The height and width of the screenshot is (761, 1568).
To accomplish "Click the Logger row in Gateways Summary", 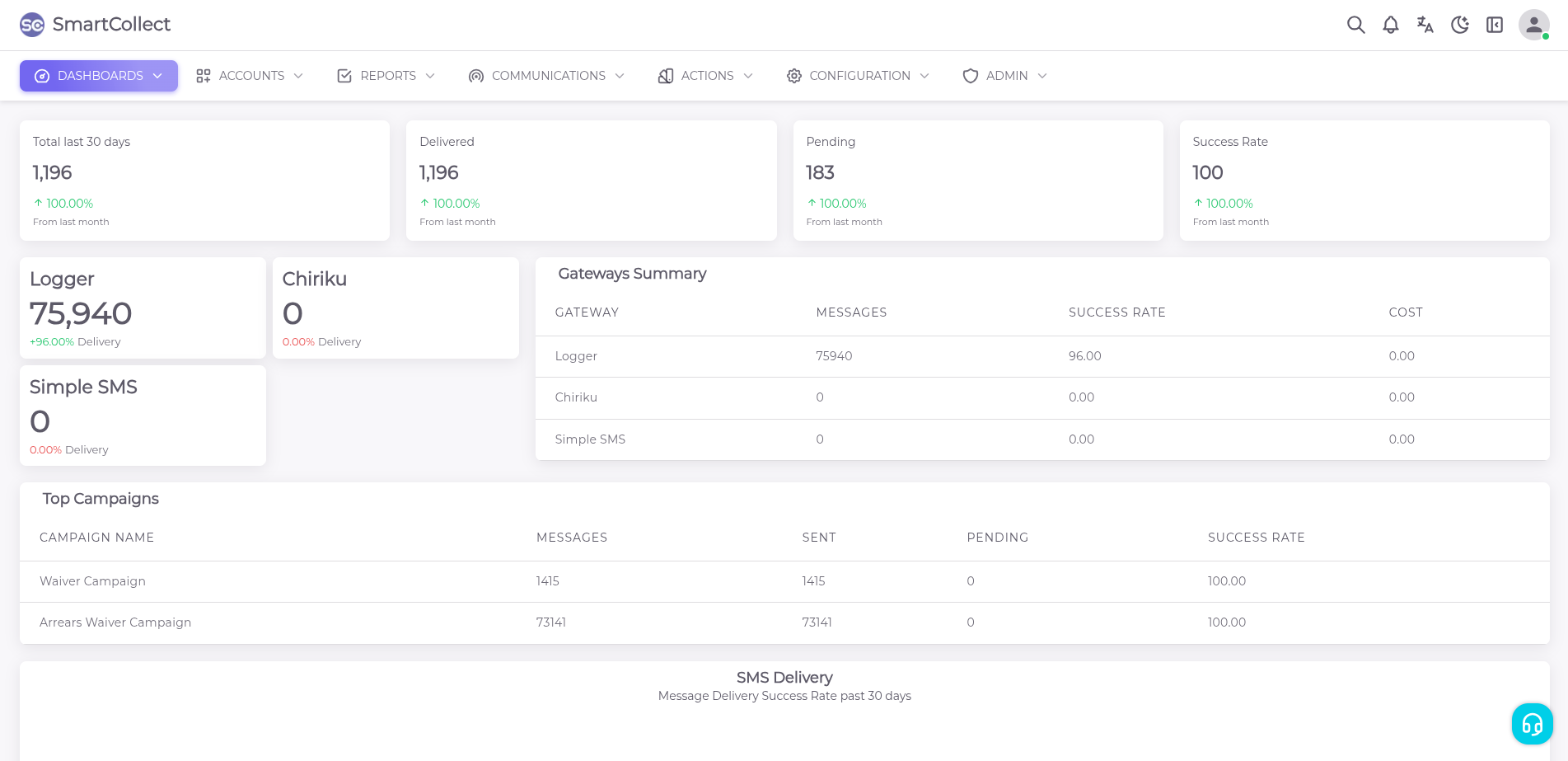I will 576,356.
